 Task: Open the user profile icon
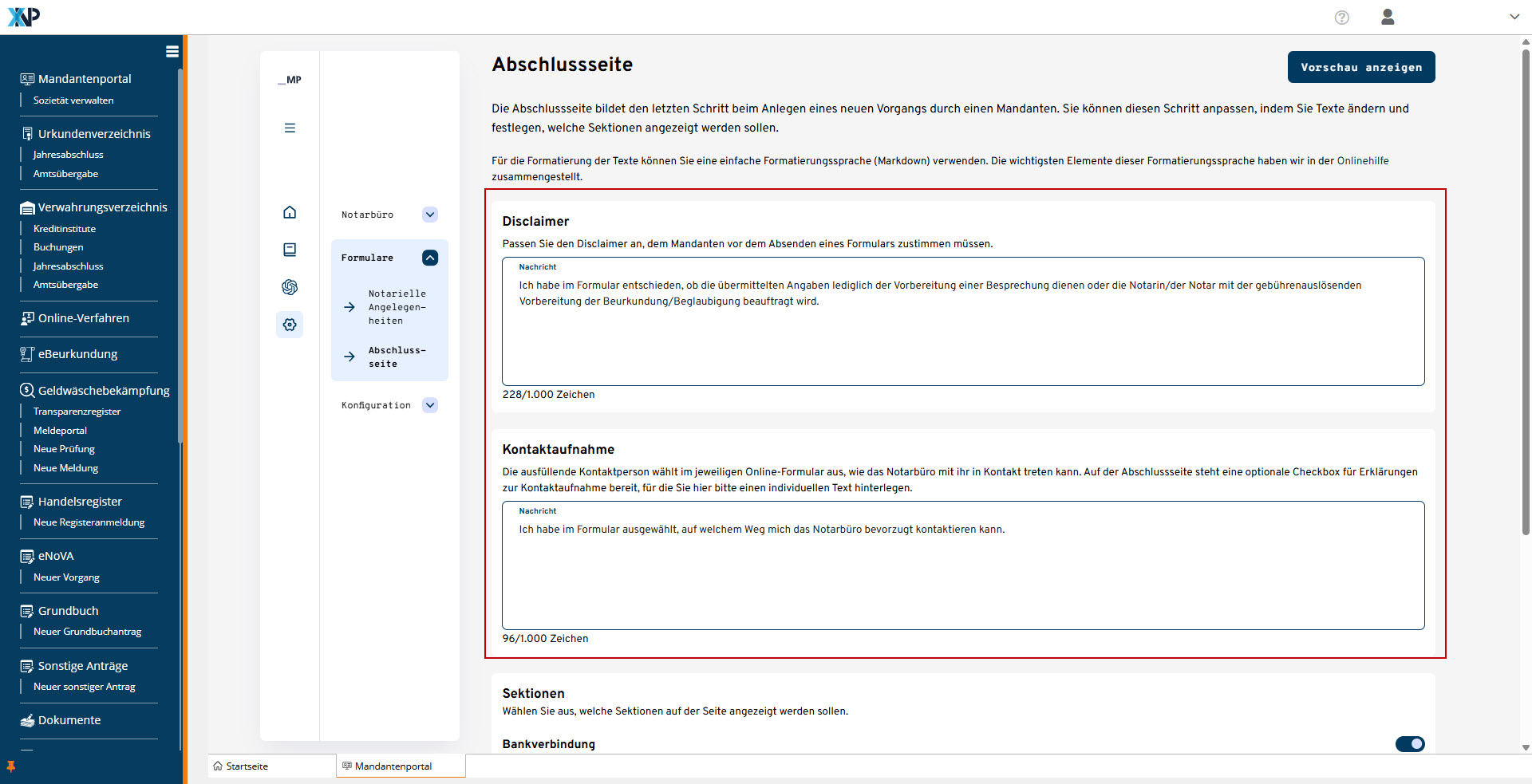(x=1388, y=17)
